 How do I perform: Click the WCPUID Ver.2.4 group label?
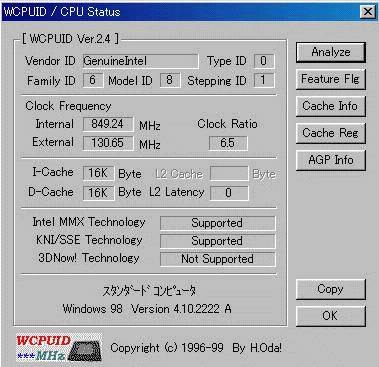[70, 39]
